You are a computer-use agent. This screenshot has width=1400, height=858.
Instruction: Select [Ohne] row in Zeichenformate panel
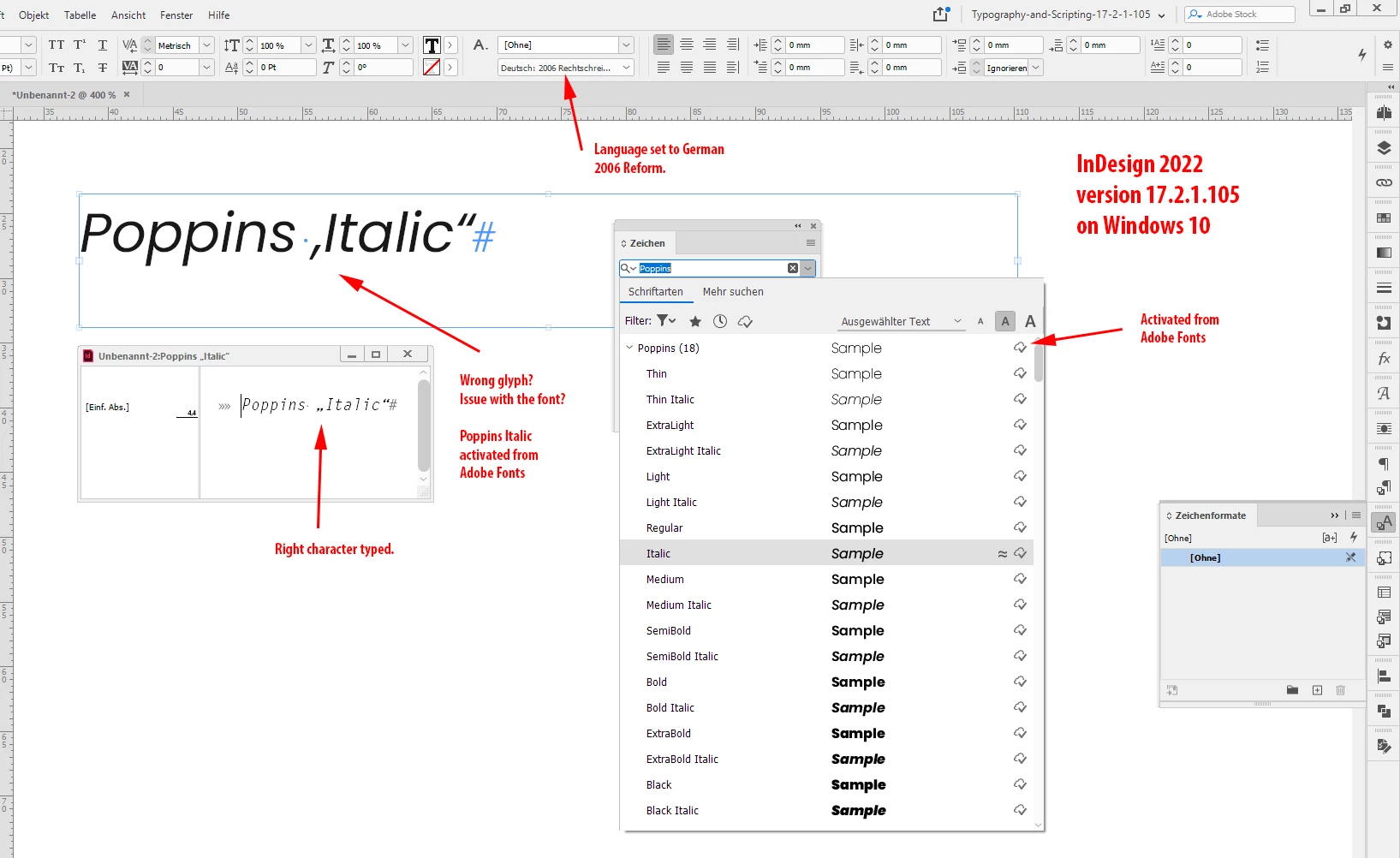coord(1261,557)
